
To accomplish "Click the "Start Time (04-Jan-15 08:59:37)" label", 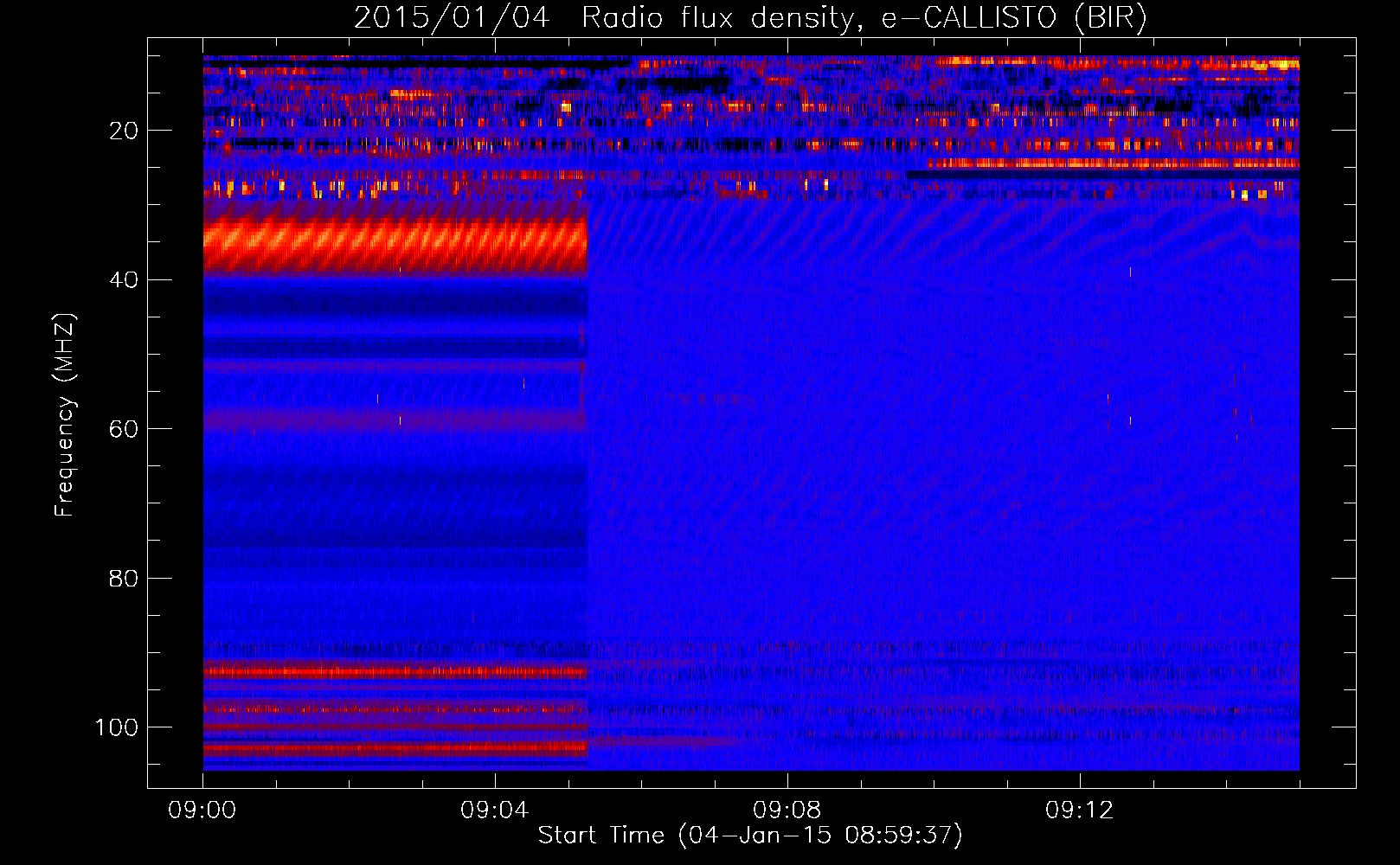I will 750,836.
